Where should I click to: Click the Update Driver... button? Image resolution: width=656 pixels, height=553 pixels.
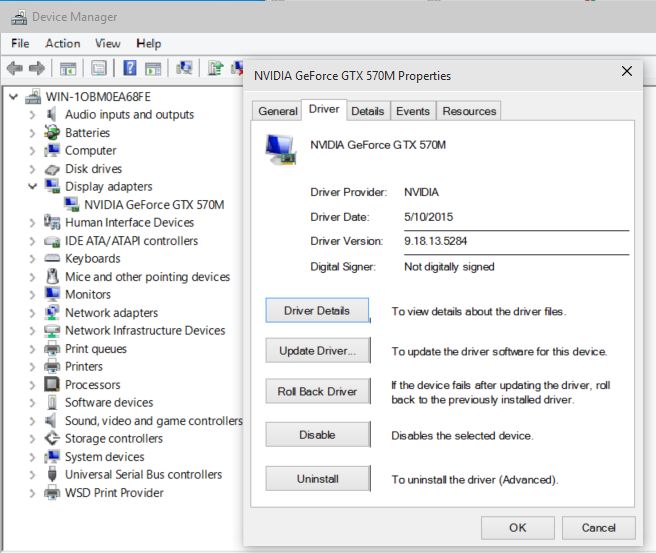(x=318, y=351)
